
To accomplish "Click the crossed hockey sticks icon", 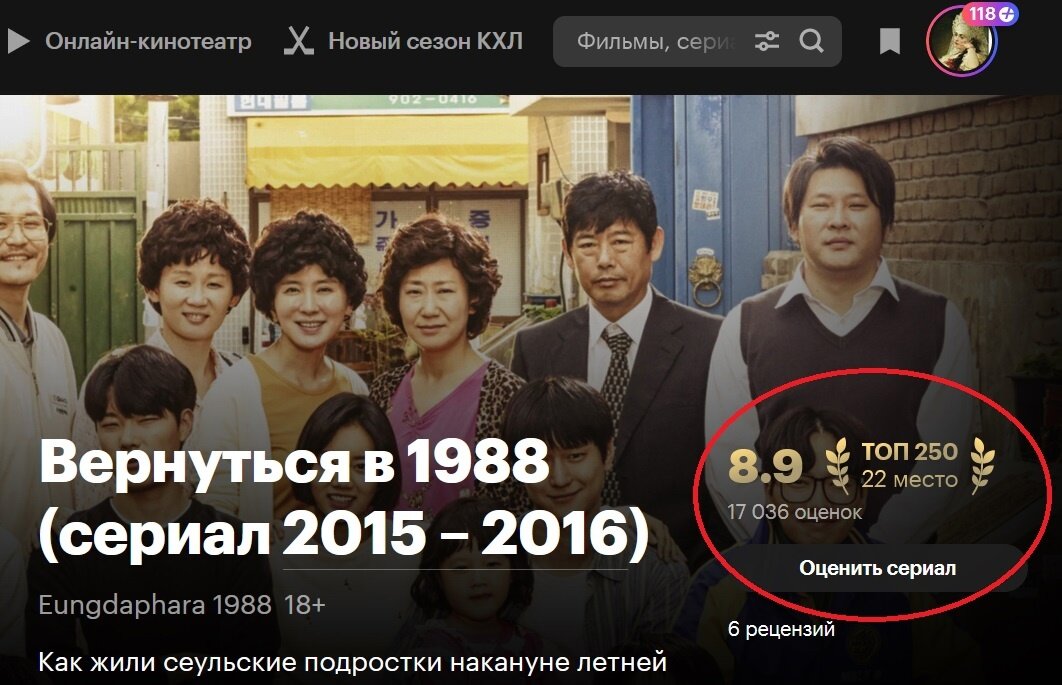I will [298, 41].
